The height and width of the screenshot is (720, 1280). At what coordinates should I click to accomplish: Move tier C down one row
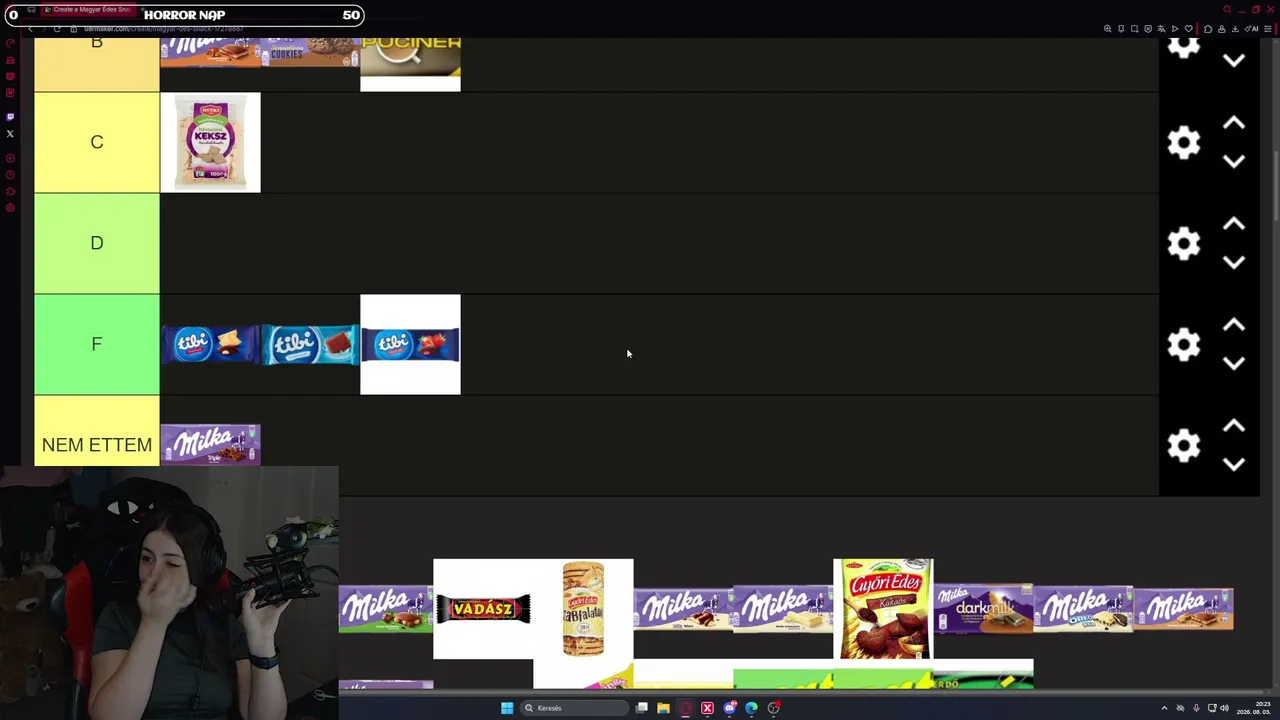(1234, 161)
